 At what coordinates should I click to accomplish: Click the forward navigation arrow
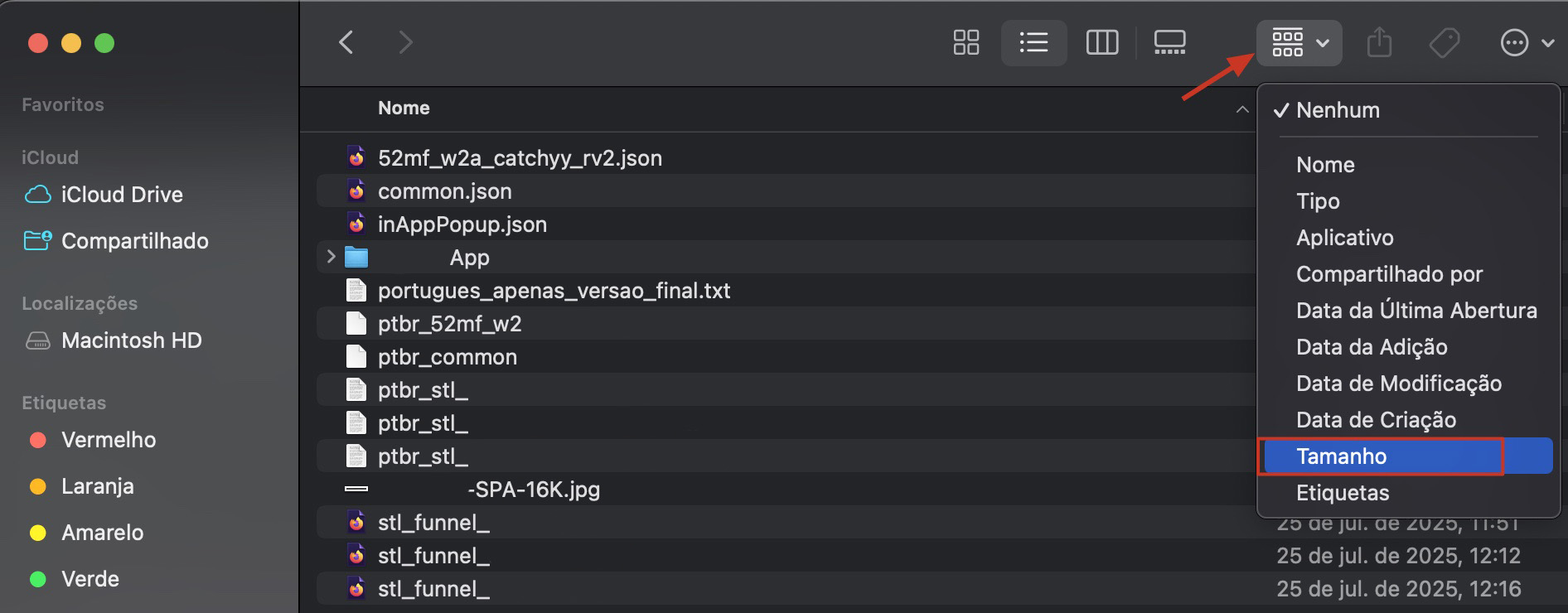pos(405,42)
